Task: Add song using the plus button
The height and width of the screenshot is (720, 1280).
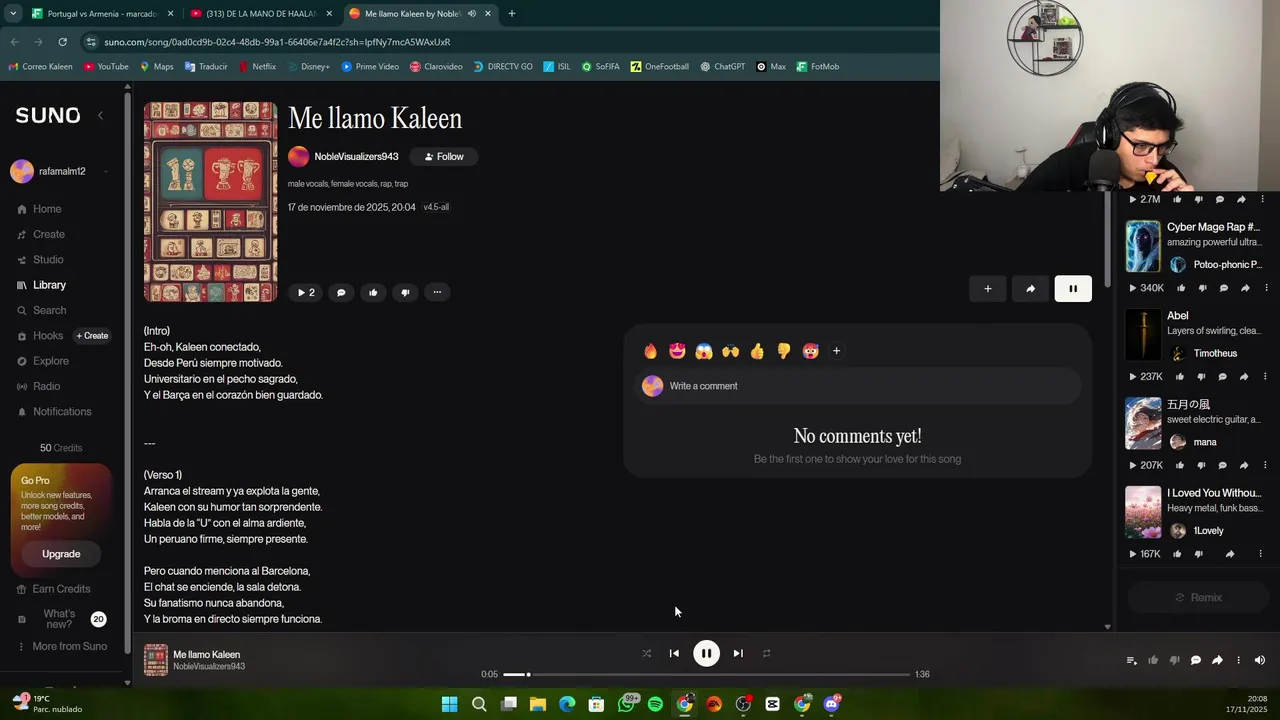Action: click(x=987, y=289)
